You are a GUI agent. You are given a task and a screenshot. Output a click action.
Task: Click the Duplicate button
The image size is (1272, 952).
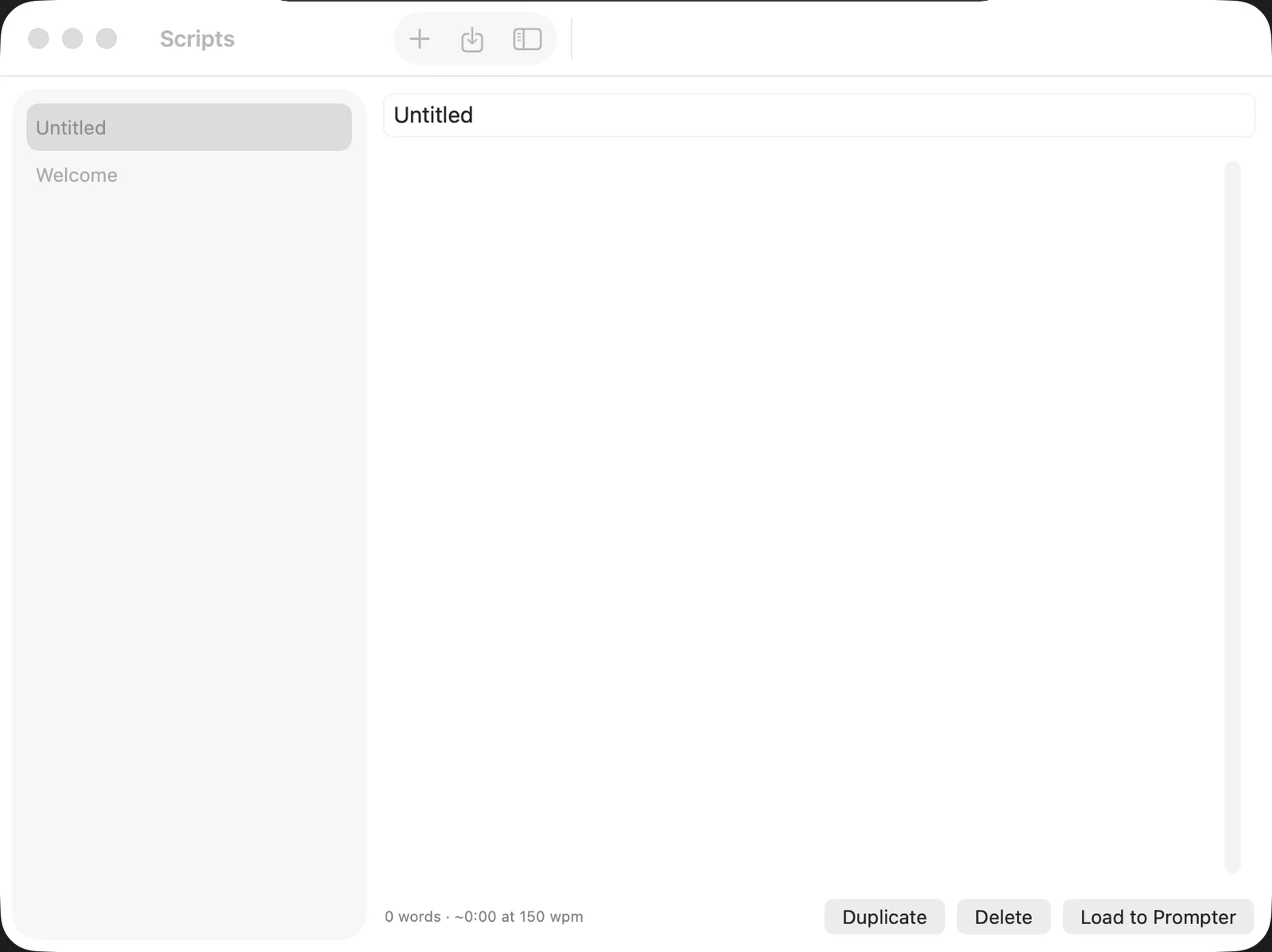[x=884, y=917]
